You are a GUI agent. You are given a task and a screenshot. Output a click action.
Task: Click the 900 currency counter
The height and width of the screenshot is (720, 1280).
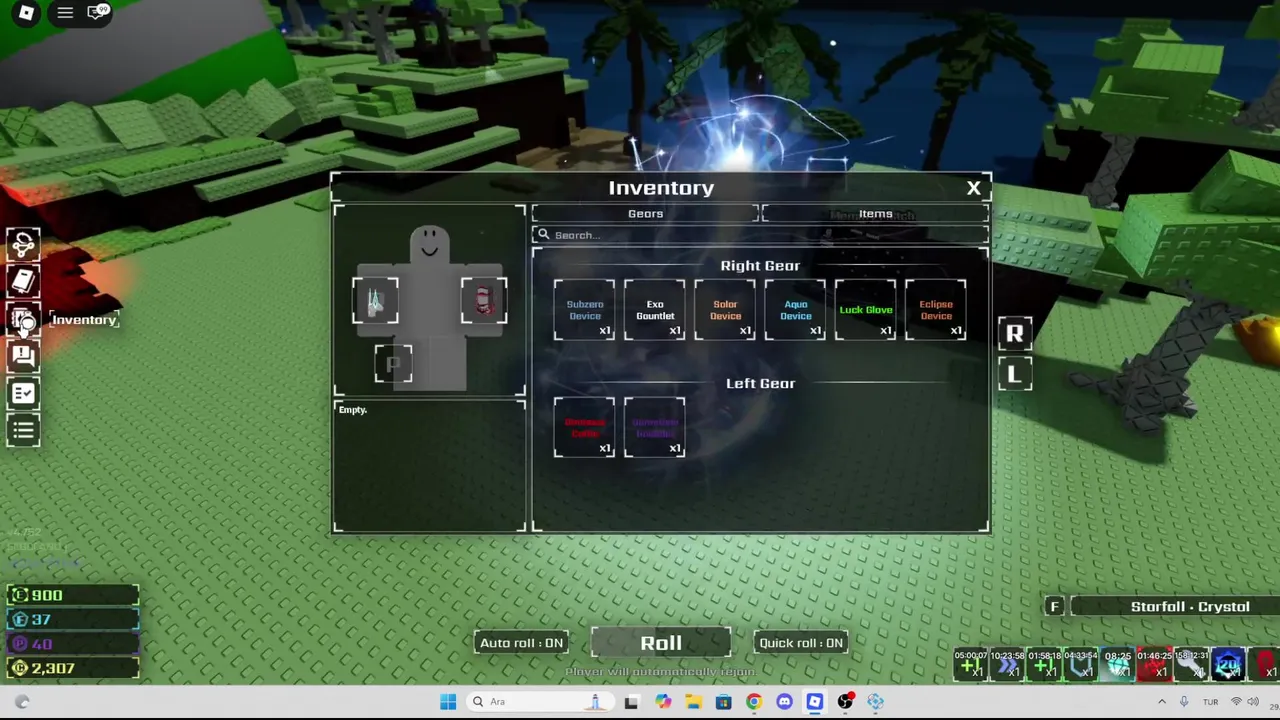tap(73, 595)
